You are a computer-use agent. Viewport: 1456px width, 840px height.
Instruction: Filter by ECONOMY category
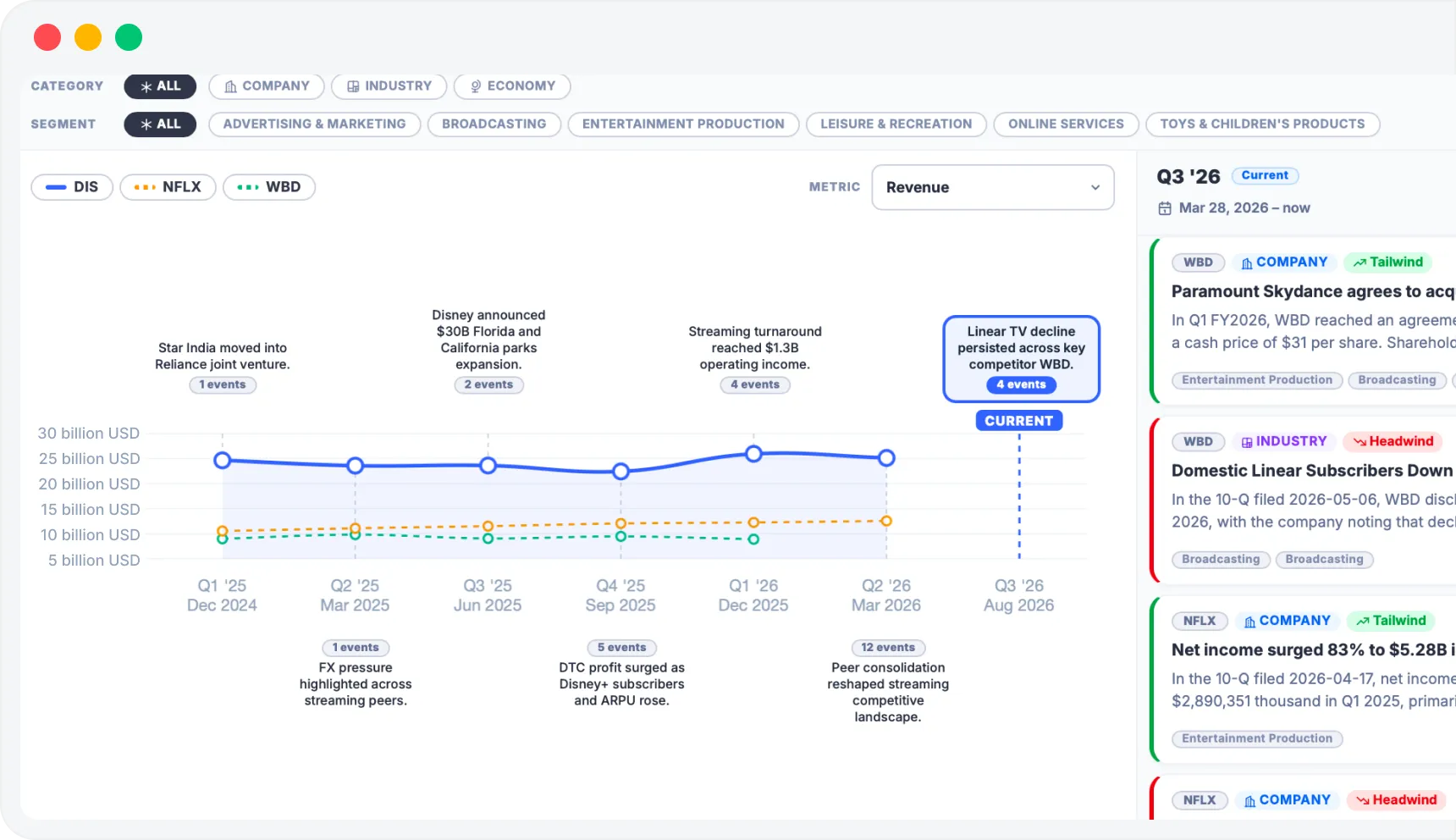pos(512,86)
